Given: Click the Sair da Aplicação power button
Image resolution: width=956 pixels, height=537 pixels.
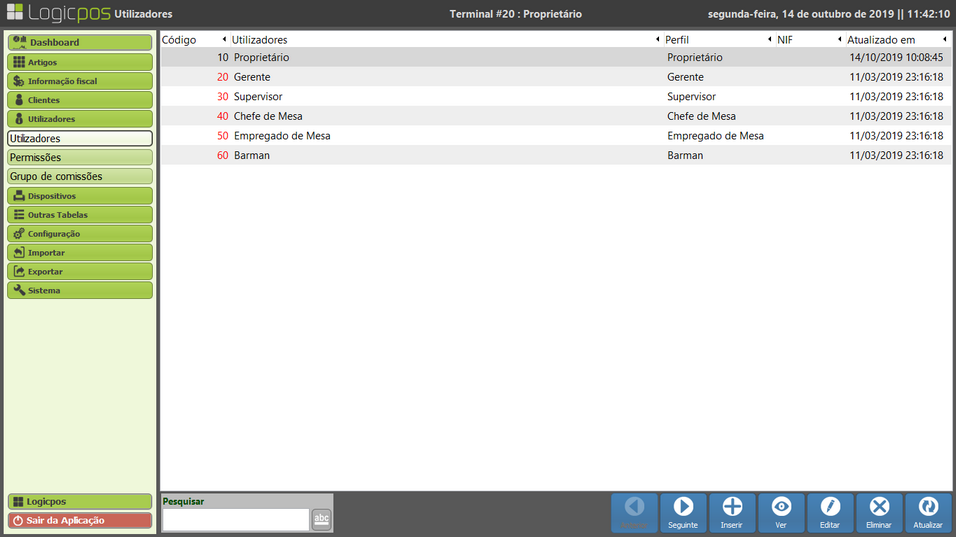Looking at the screenshot, I should (80, 520).
